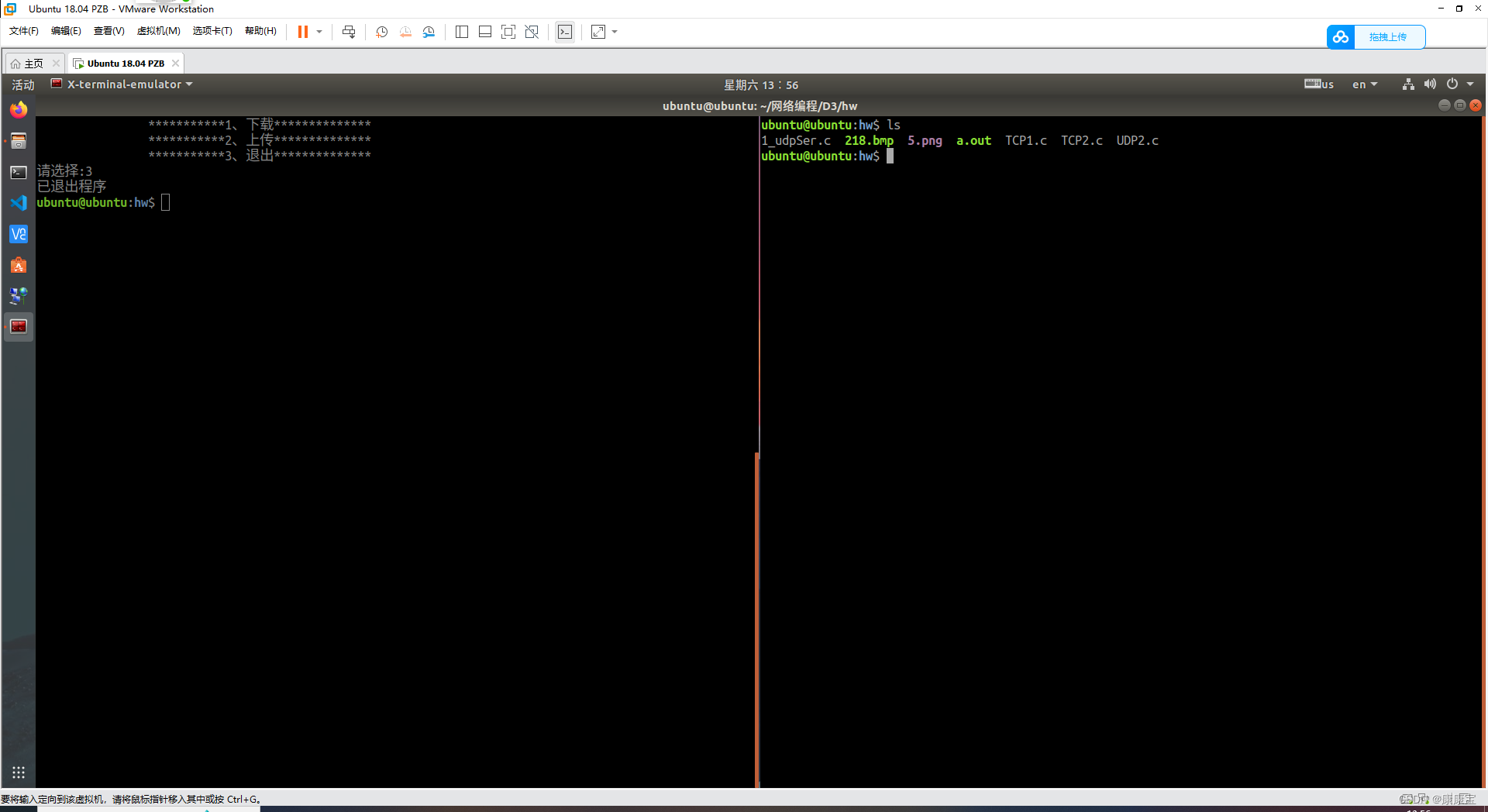Screen dimensions: 1488x812
Task: Revert to previous snapshot
Action: click(405, 32)
